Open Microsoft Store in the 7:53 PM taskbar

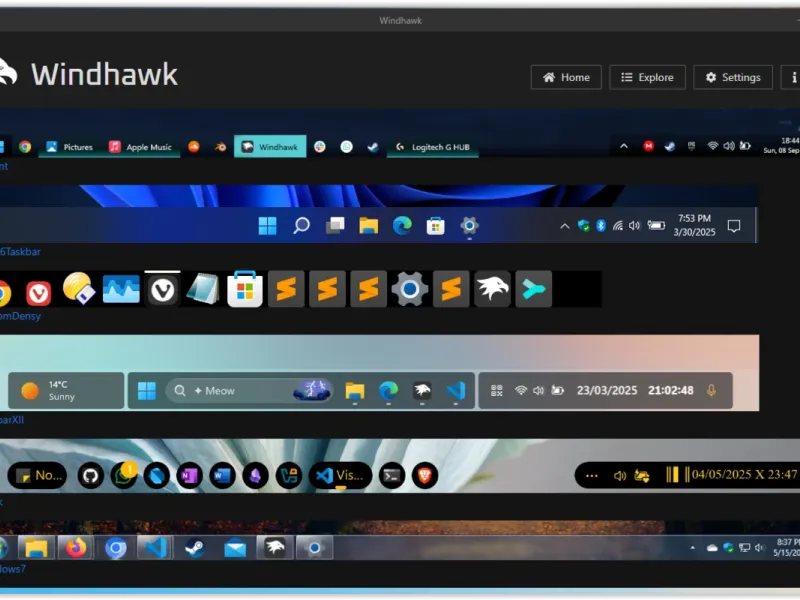pos(435,226)
